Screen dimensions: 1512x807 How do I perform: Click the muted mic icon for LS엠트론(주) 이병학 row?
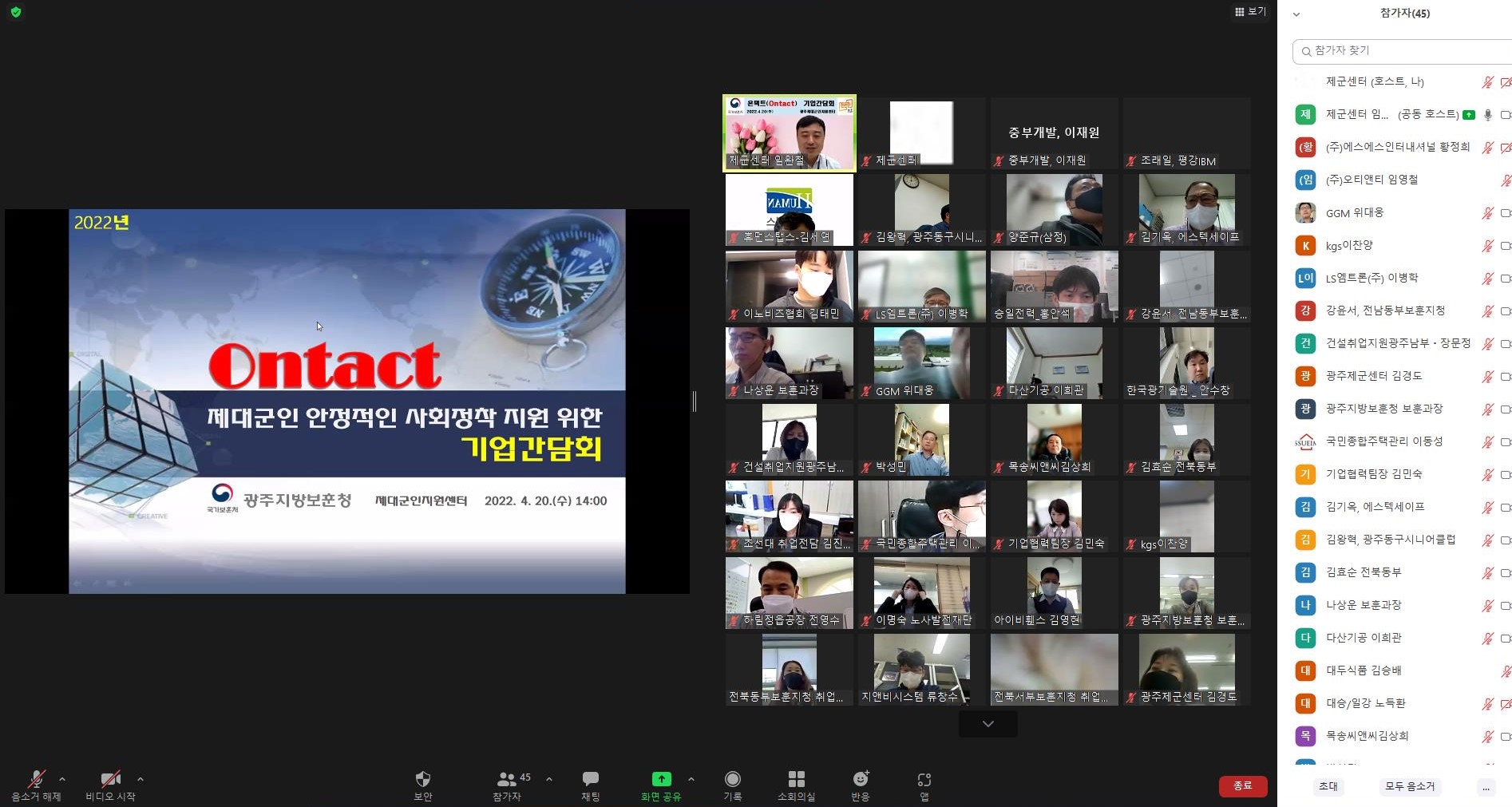1487,279
